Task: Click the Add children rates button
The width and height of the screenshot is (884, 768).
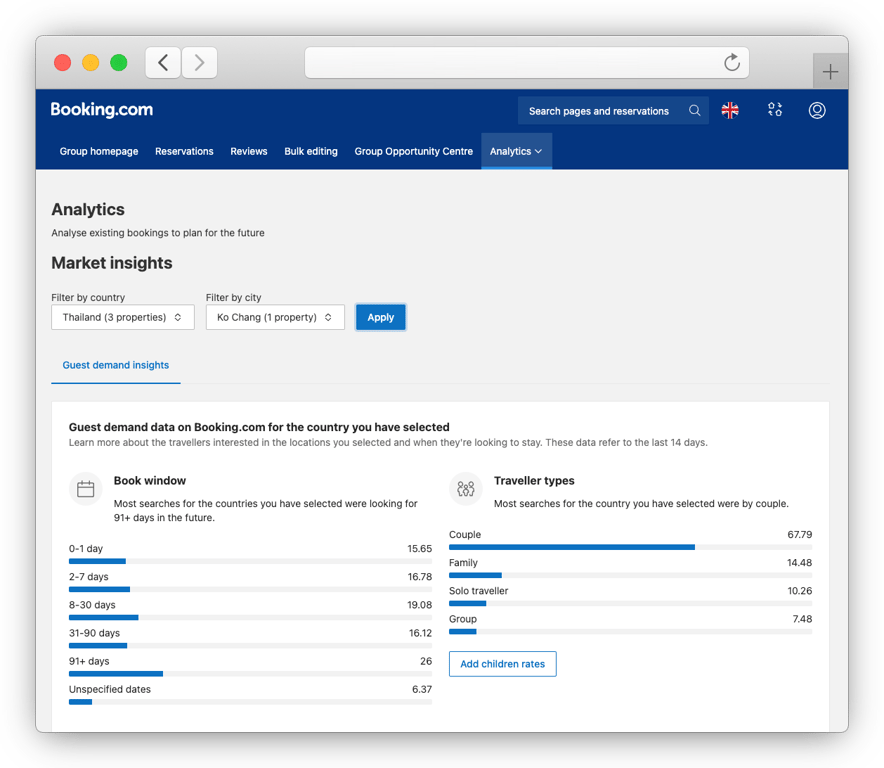Action: pyautogui.click(x=502, y=664)
